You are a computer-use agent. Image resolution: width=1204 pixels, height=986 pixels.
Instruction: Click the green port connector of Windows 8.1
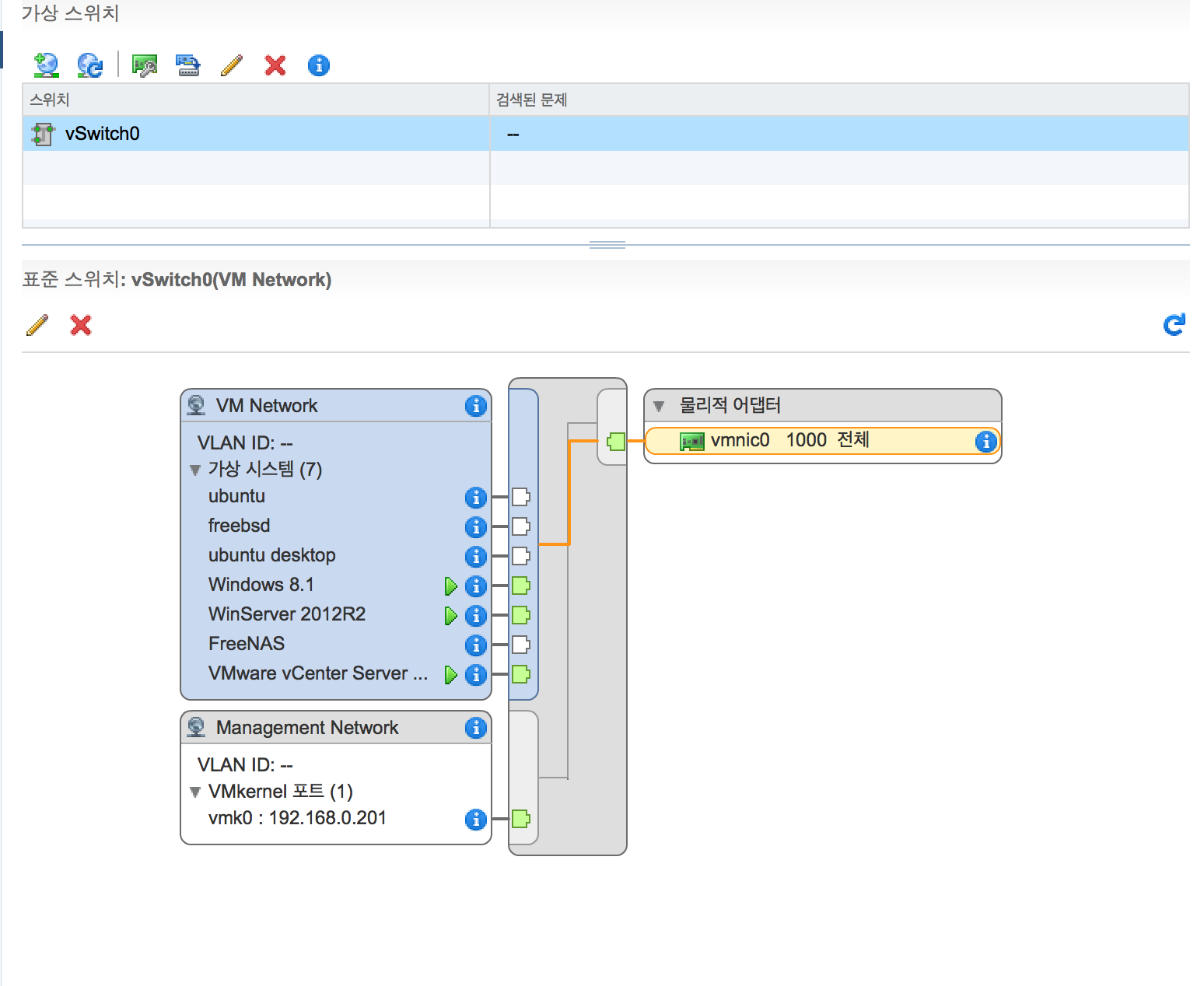click(521, 586)
